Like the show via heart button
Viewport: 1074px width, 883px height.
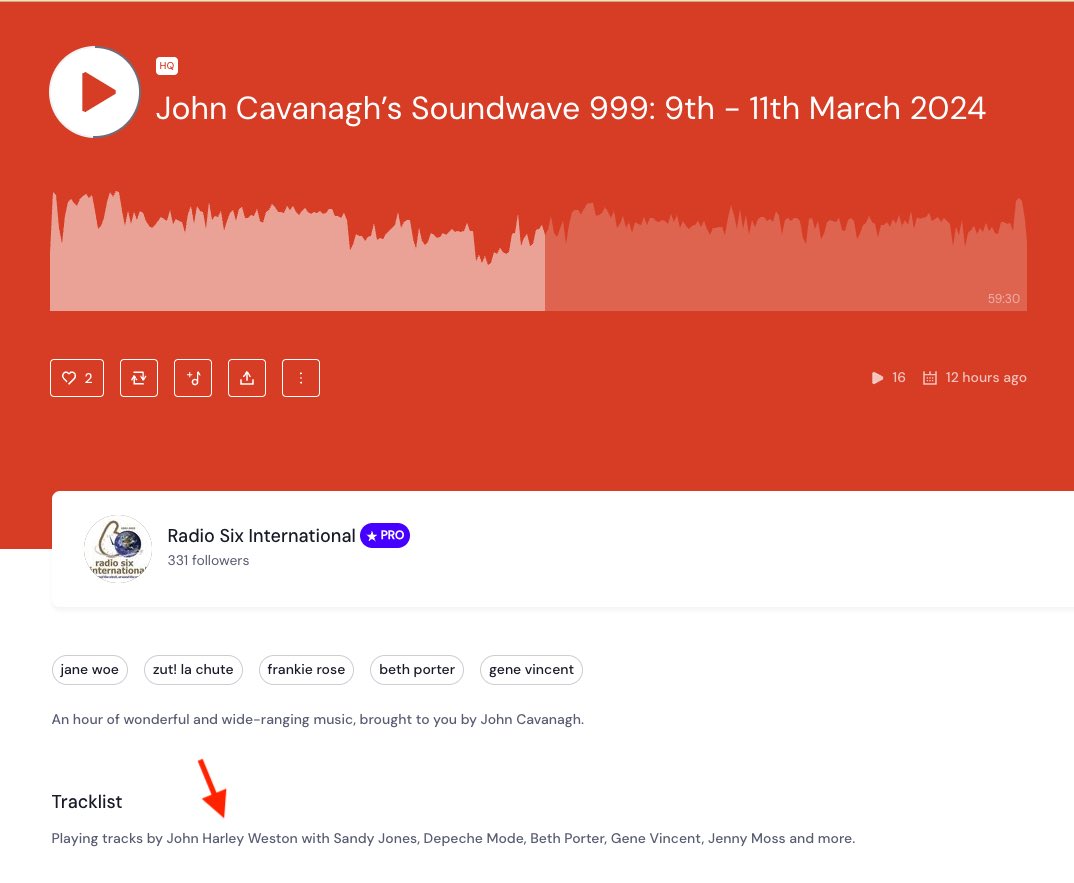[77, 378]
